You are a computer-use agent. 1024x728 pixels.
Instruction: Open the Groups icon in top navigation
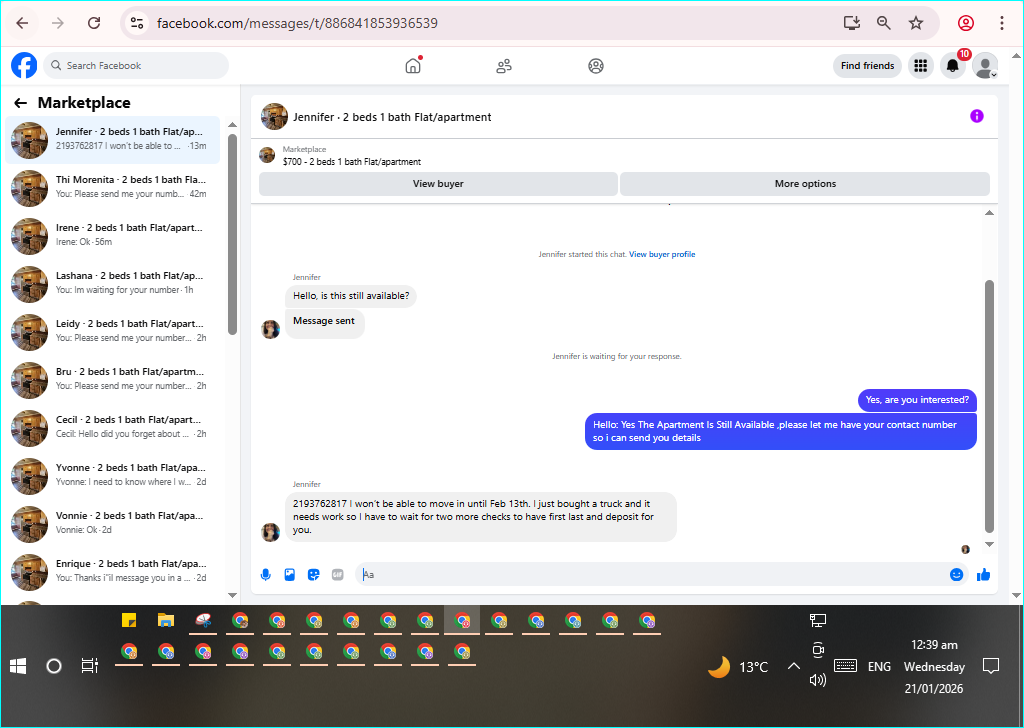(596, 65)
